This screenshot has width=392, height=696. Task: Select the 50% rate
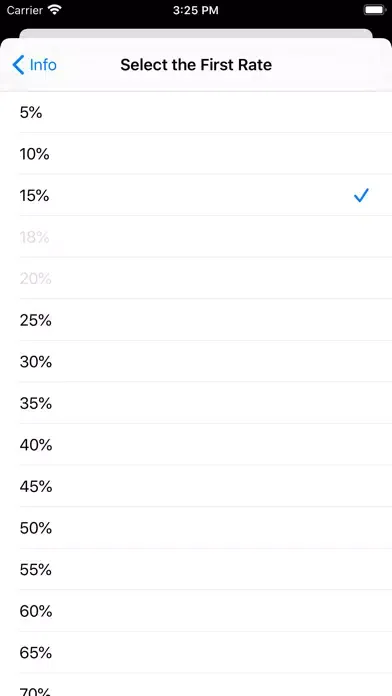tap(196, 528)
